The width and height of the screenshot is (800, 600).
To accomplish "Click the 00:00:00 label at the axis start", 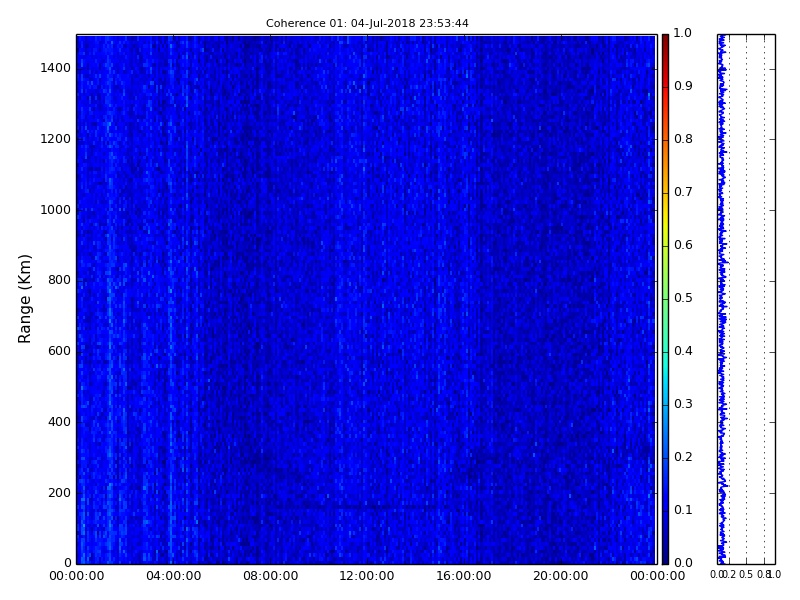I will [77, 576].
